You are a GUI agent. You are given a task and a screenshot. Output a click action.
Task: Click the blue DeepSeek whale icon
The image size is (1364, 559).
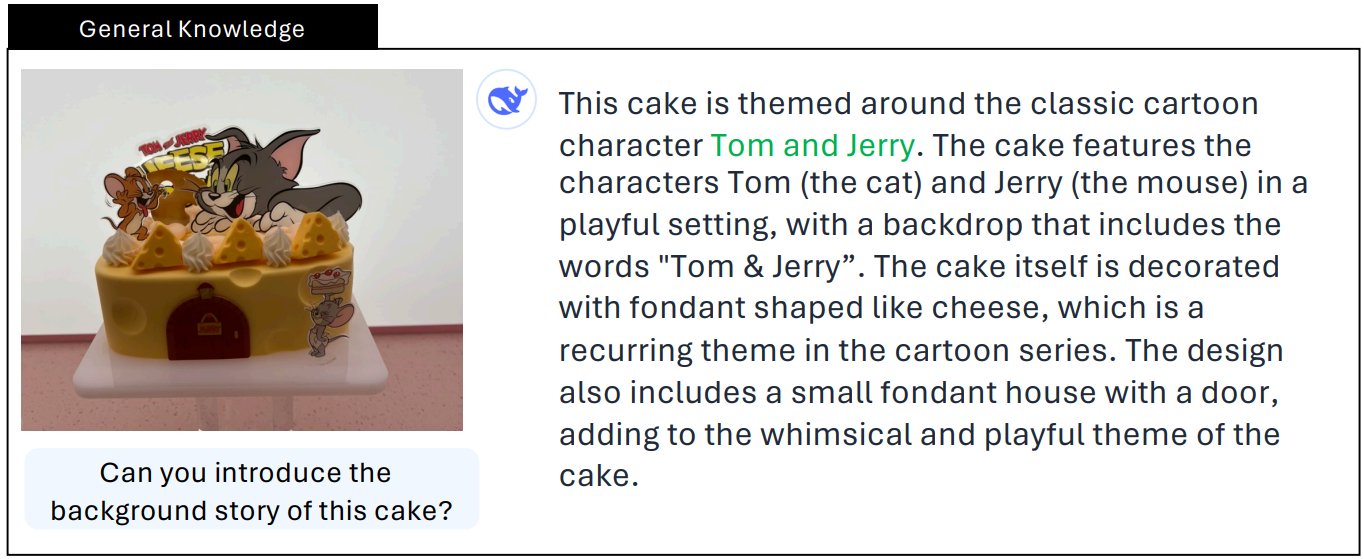tap(508, 101)
